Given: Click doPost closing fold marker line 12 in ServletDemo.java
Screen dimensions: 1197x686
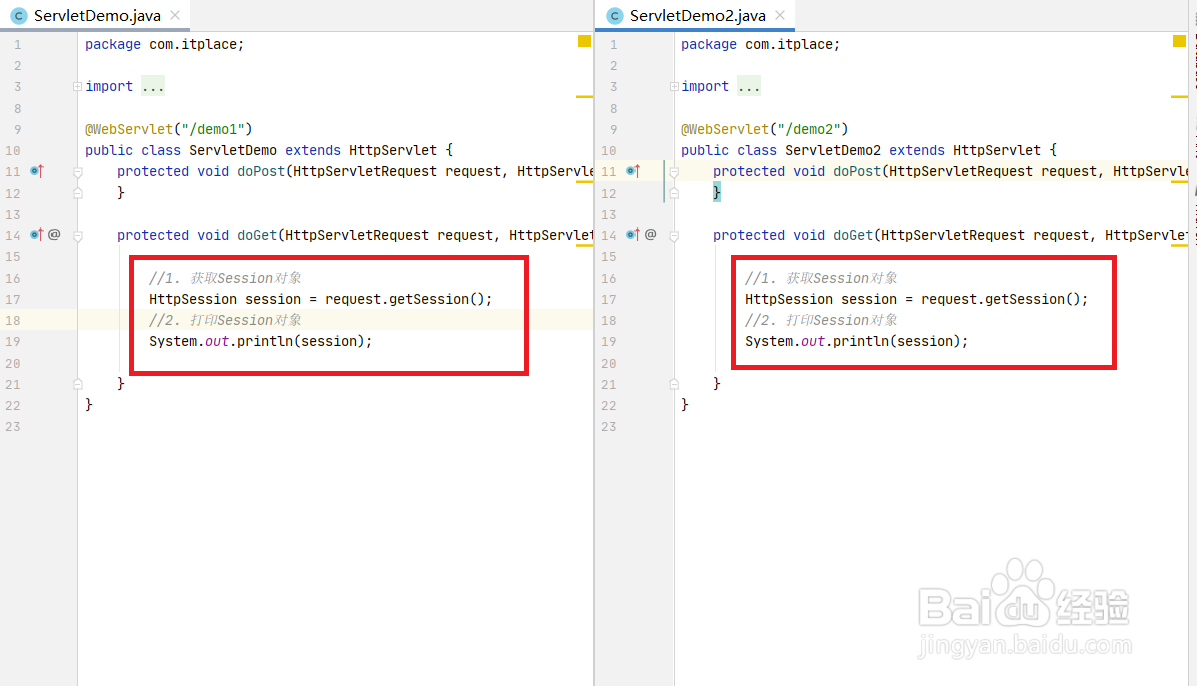Looking at the screenshot, I should (x=77, y=193).
